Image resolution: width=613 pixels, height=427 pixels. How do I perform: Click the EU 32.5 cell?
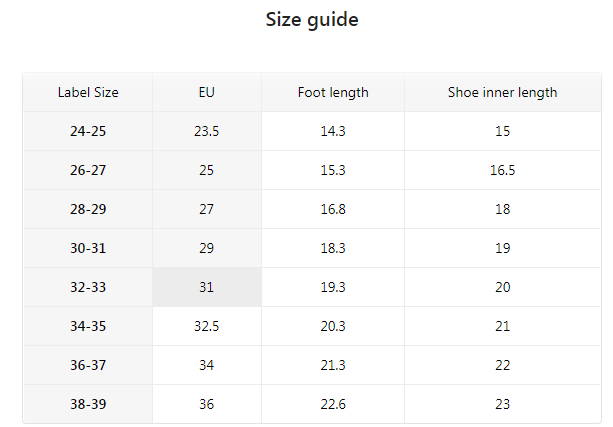click(x=207, y=326)
